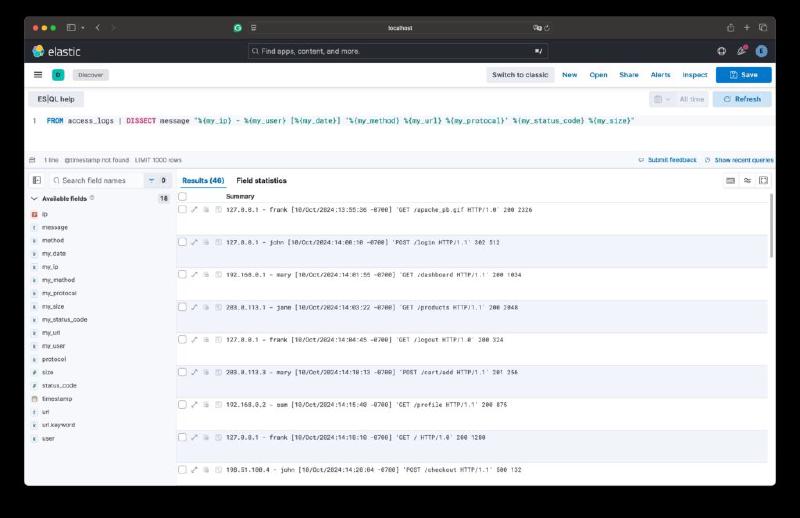Click Inspect in the top menu
Image resolution: width=800 pixels, height=518 pixels.
695,75
